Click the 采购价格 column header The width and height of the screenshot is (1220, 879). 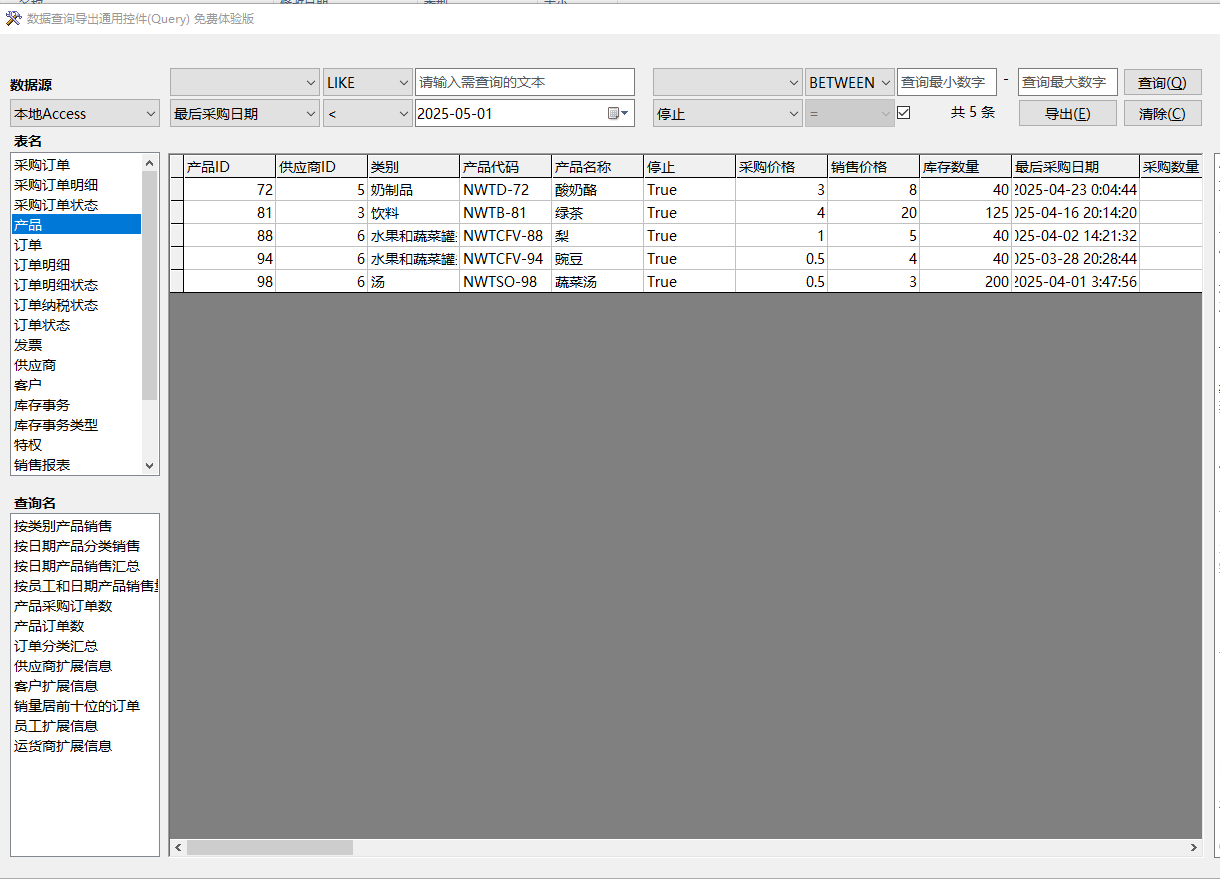tap(781, 167)
